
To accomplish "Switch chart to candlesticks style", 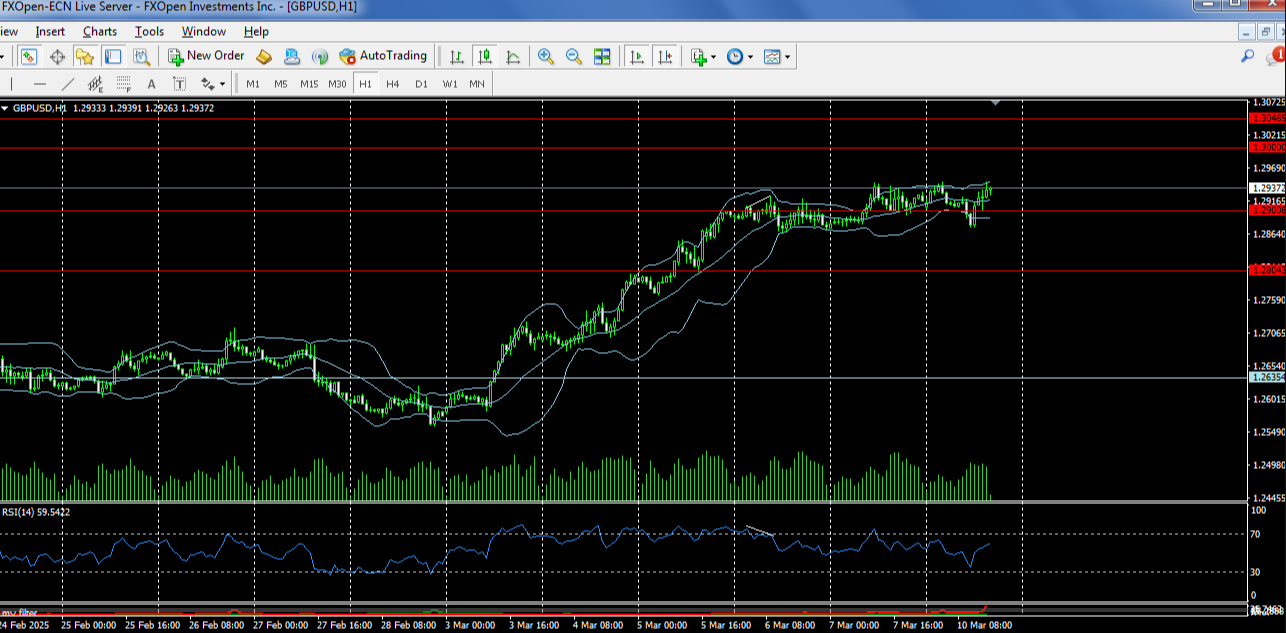I will (x=485, y=57).
